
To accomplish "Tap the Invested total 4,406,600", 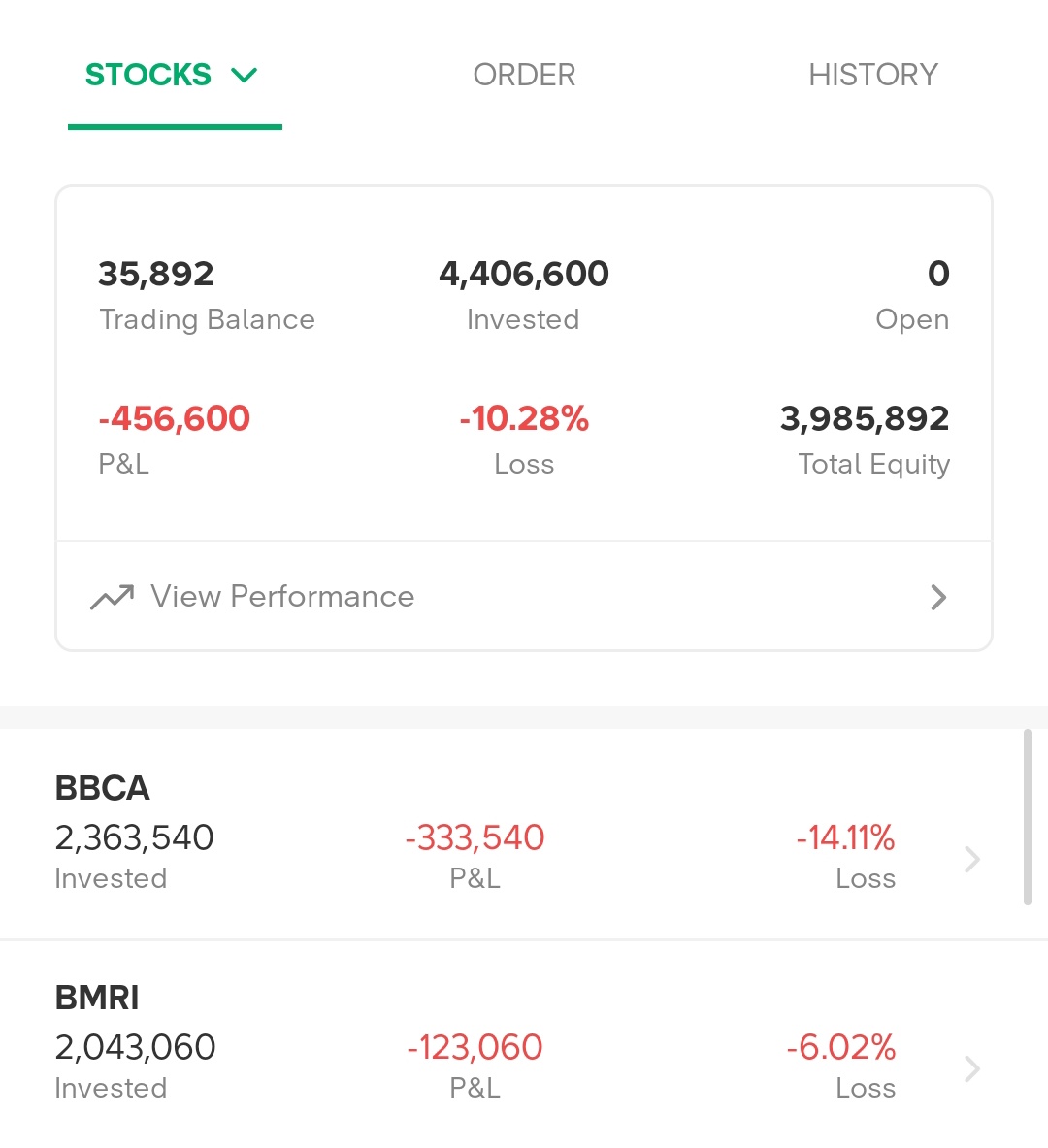I will point(524,274).
